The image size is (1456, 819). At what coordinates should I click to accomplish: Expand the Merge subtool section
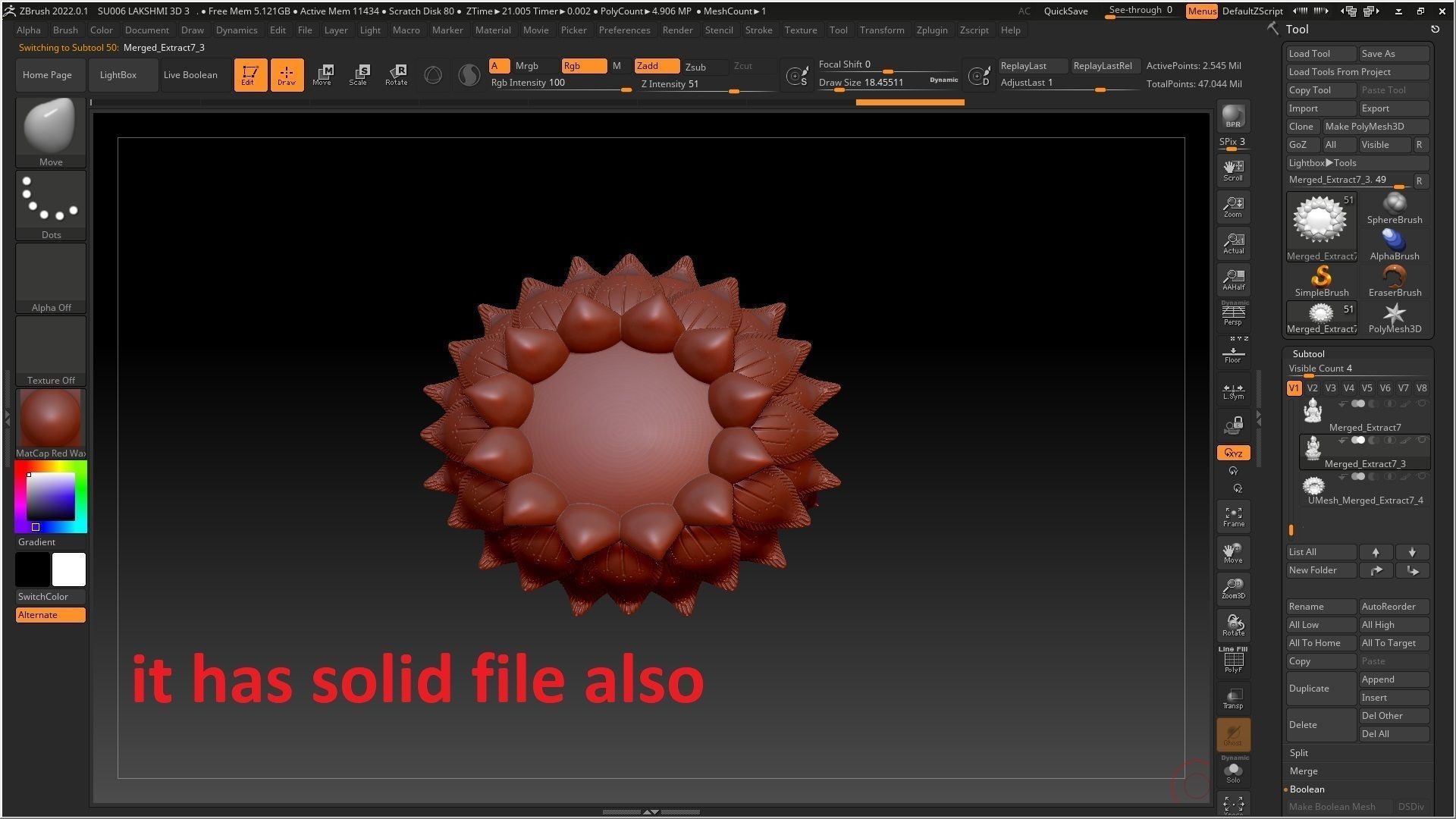coord(1304,771)
